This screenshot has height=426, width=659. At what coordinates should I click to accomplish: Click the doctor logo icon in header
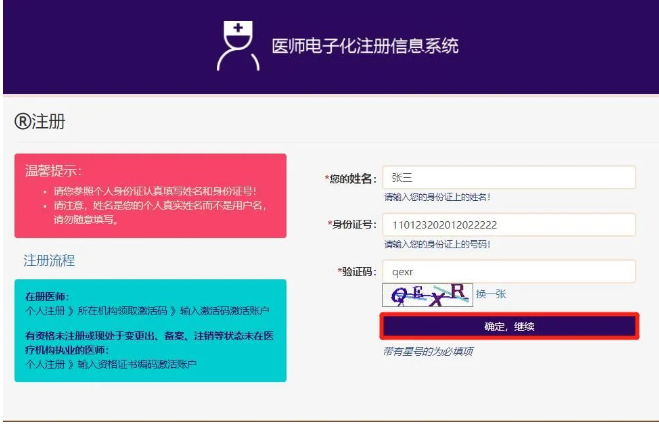237,46
